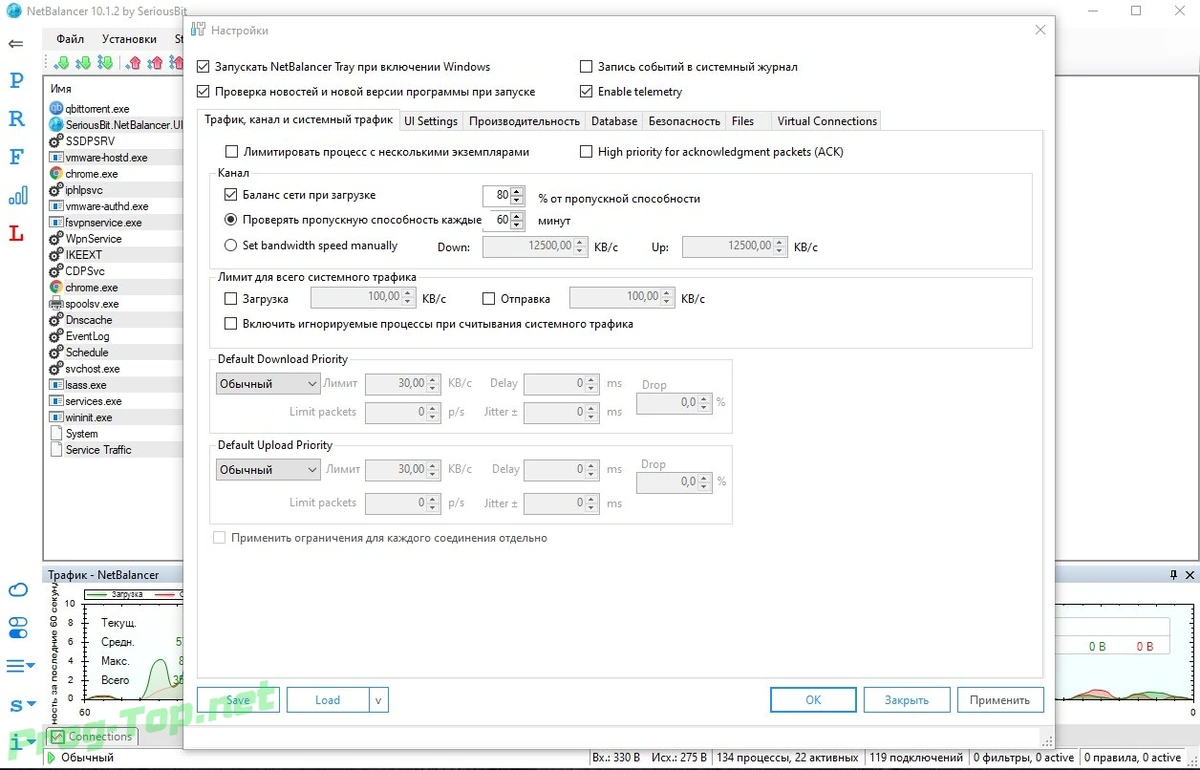Image resolution: width=1200 pixels, height=770 pixels.
Task: Open the R (Rules) sidebar icon
Action: (x=16, y=119)
